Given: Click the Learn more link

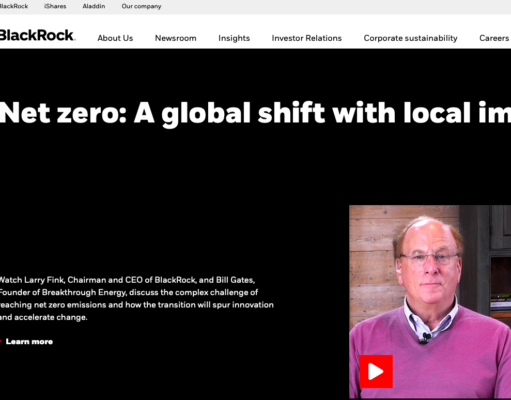Looking at the screenshot, I should pyautogui.click(x=29, y=341).
